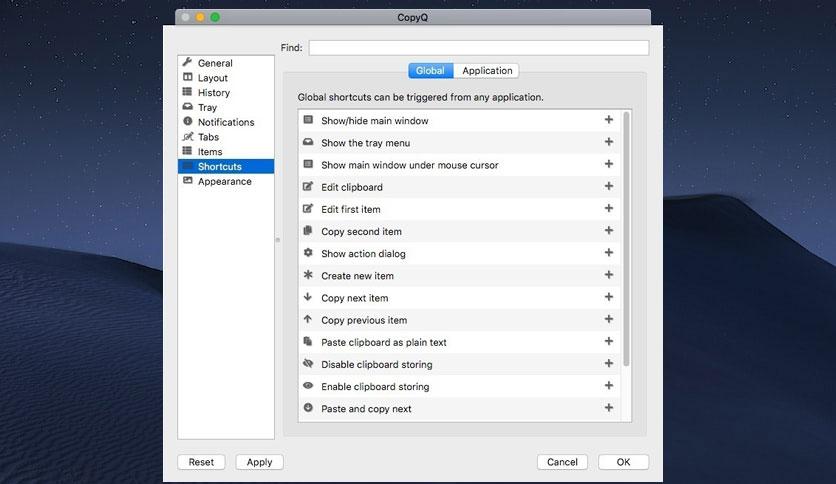Add shortcut for Show/hide main window

coord(608,120)
